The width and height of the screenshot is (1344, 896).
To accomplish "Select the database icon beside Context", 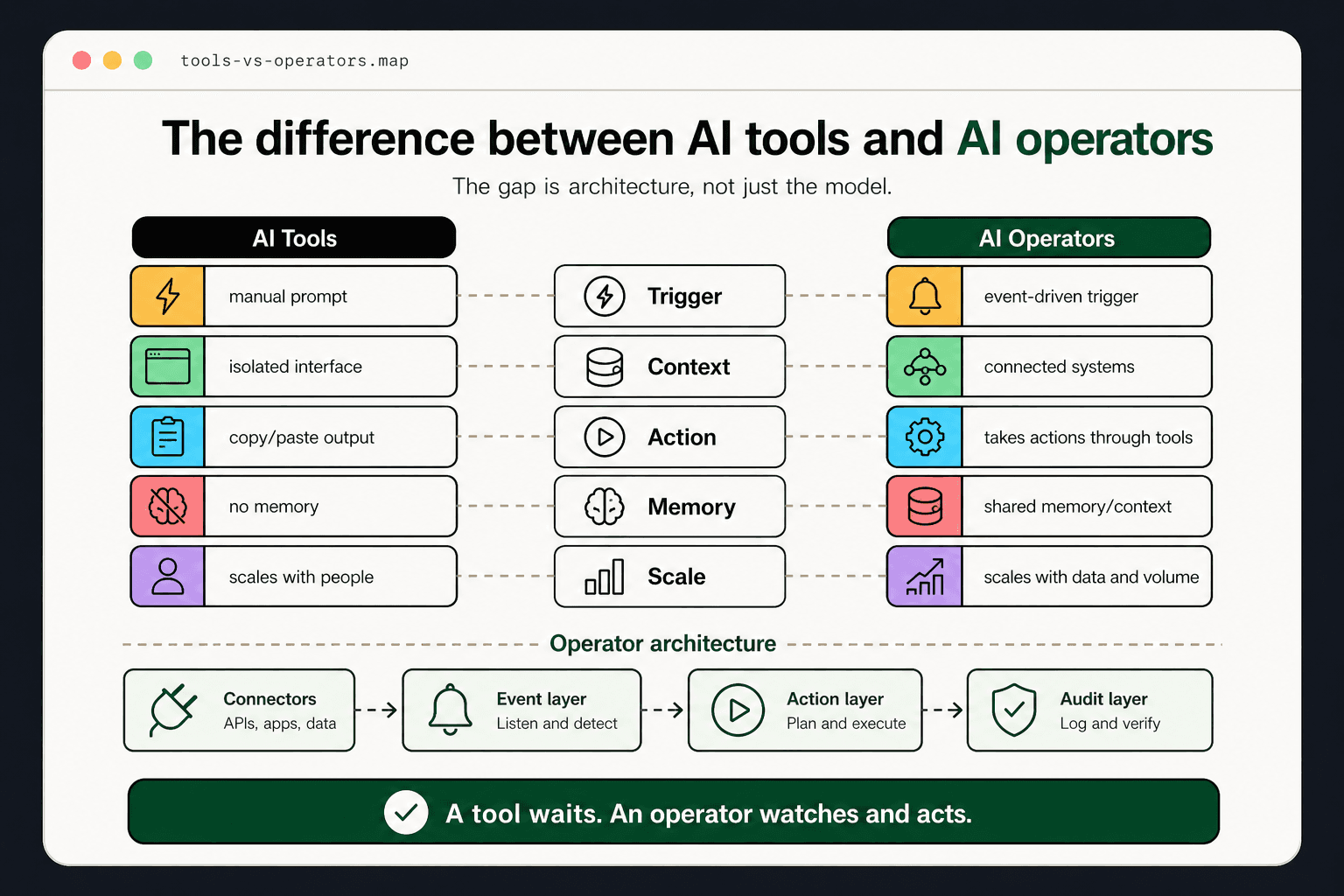I will (604, 367).
